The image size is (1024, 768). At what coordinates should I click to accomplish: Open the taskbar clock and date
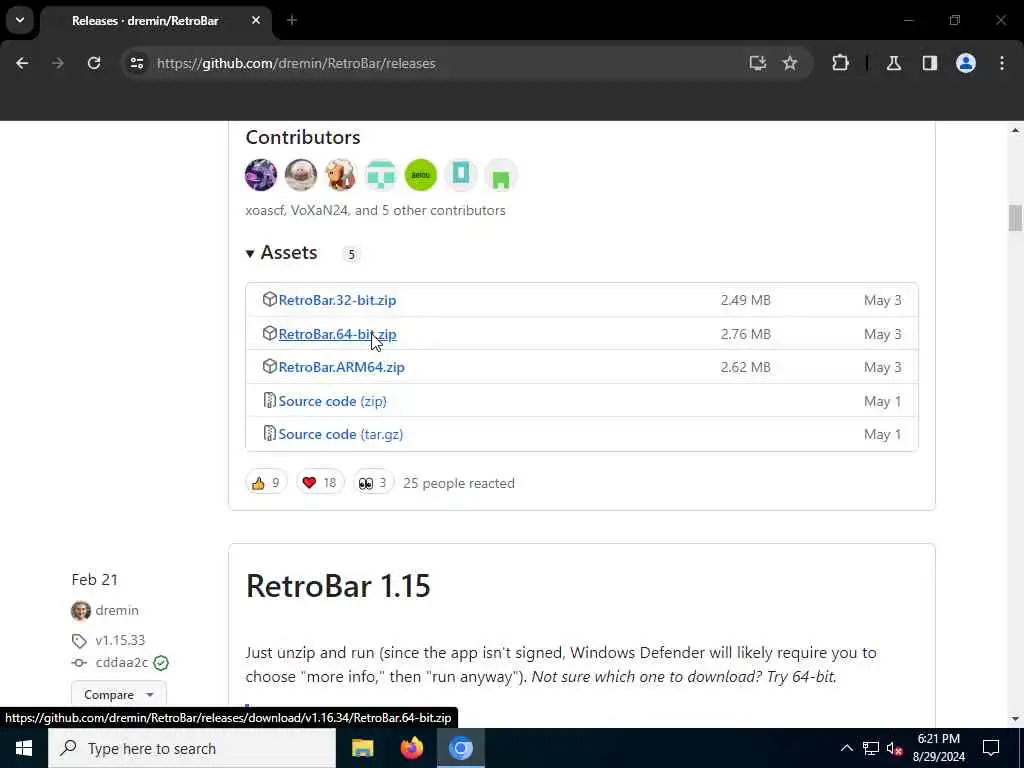coord(938,748)
